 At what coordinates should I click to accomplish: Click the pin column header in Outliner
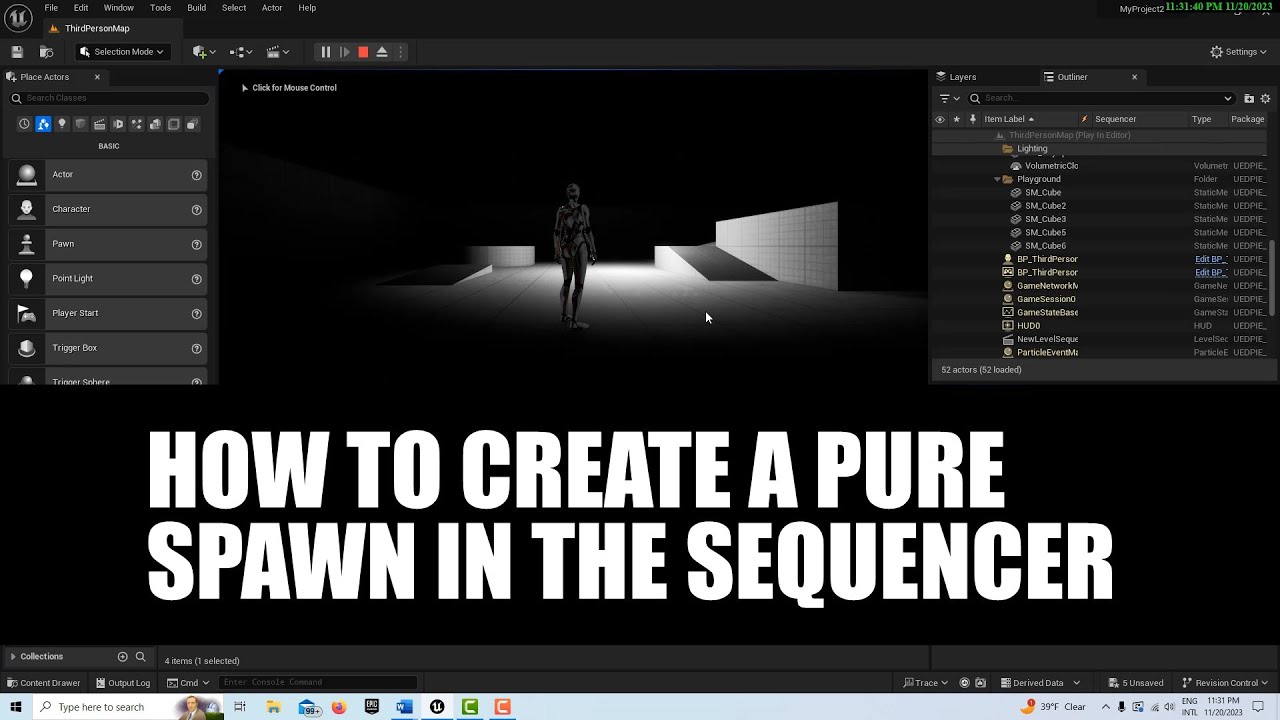coord(972,119)
